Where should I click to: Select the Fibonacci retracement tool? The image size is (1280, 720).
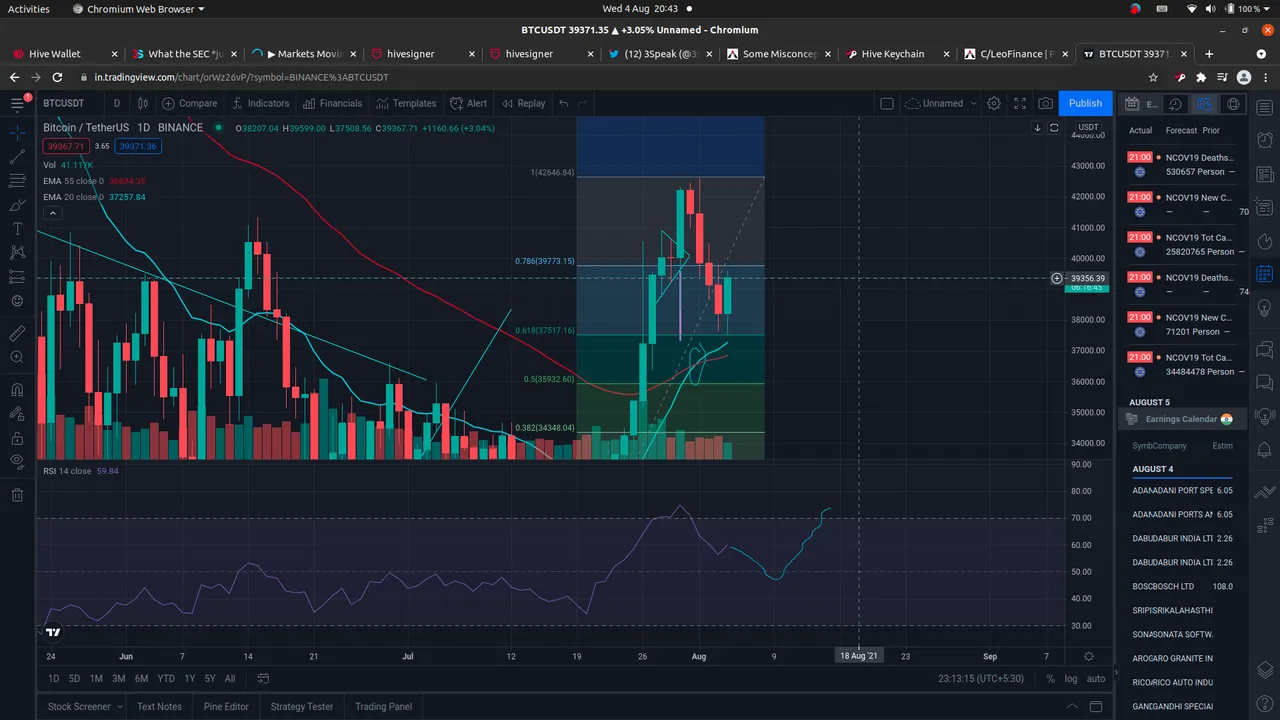coord(17,181)
